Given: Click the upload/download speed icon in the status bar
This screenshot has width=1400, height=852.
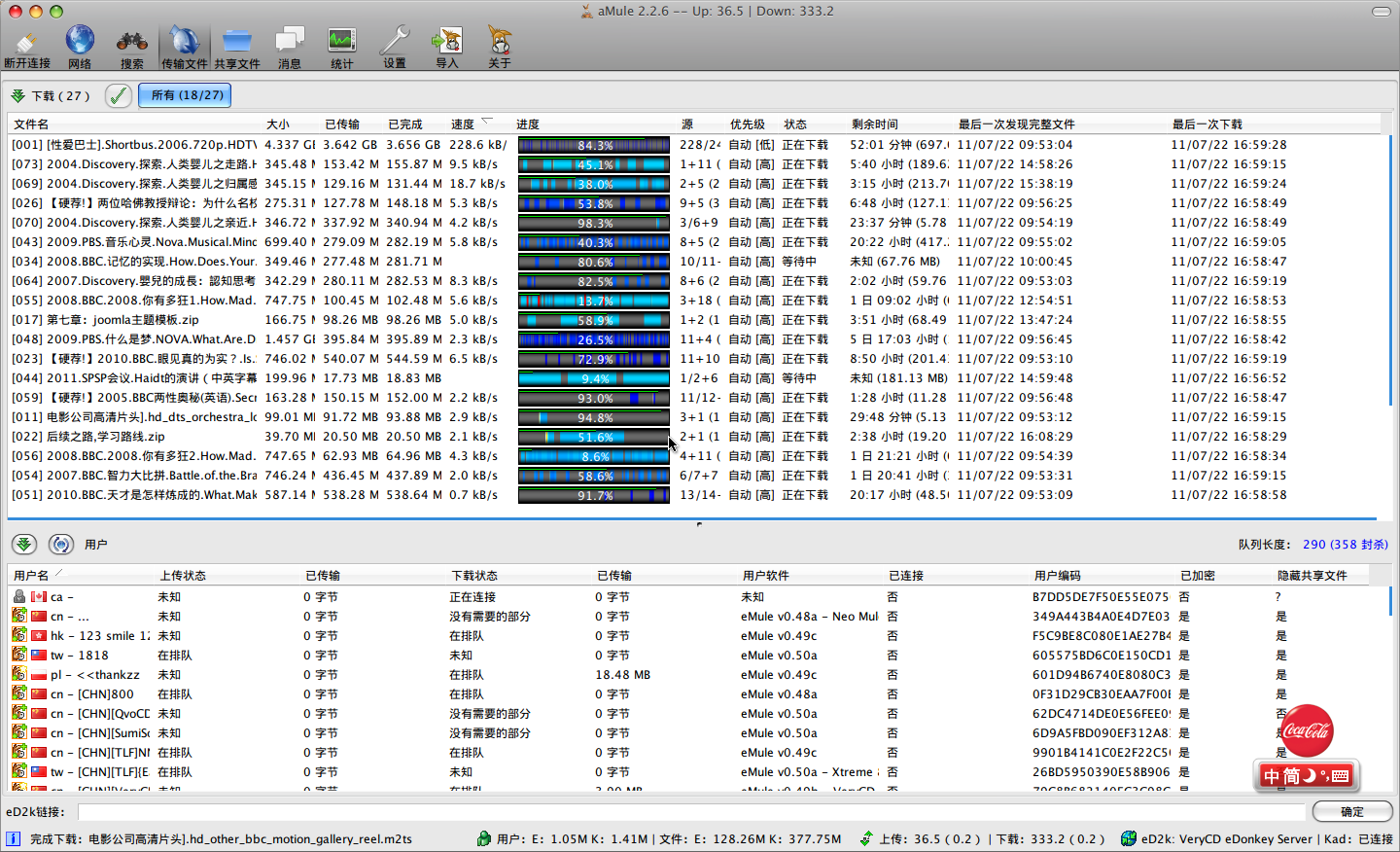Looking at the screenshot, I should tap(866, 838).
